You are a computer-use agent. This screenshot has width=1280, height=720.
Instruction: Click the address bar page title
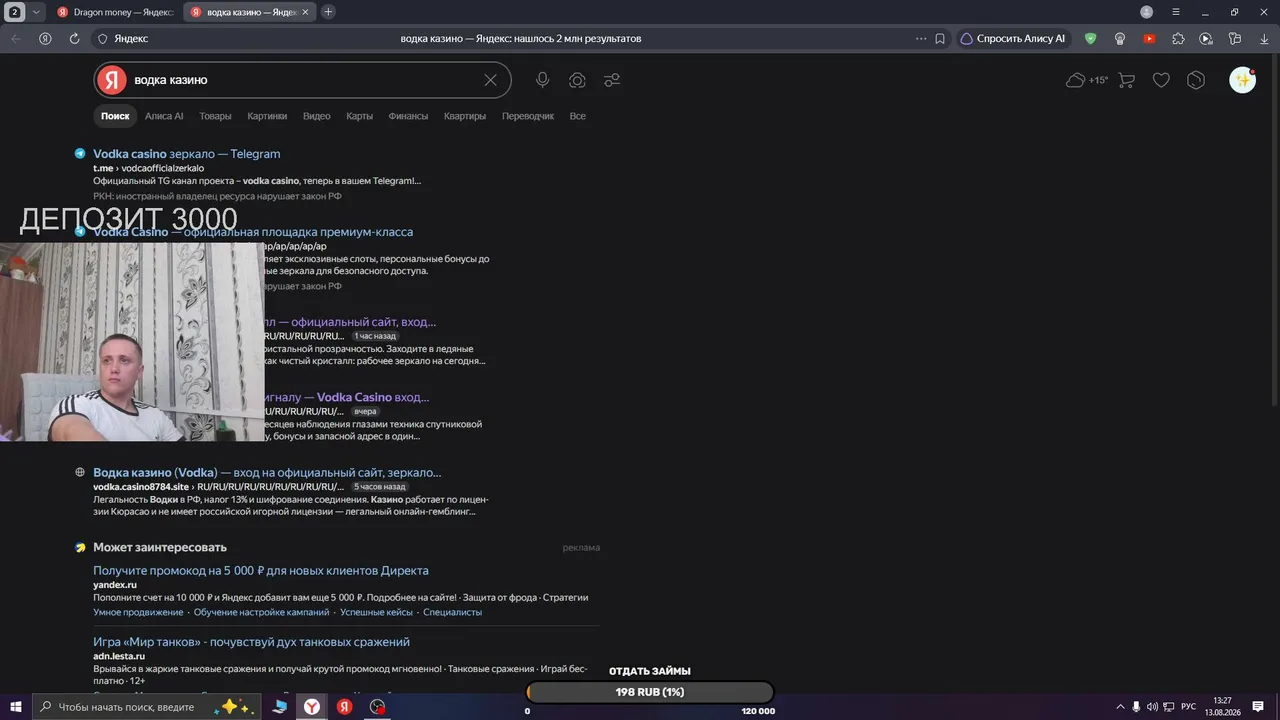(520, 39)
